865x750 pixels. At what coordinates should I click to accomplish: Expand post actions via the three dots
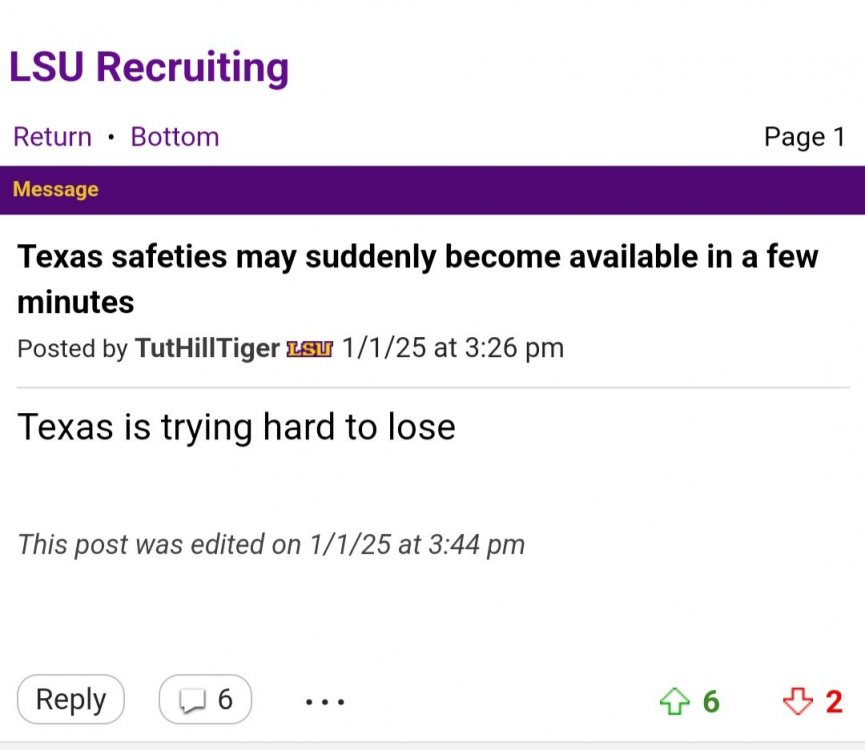pyautogui.click(x=323, y=702)
